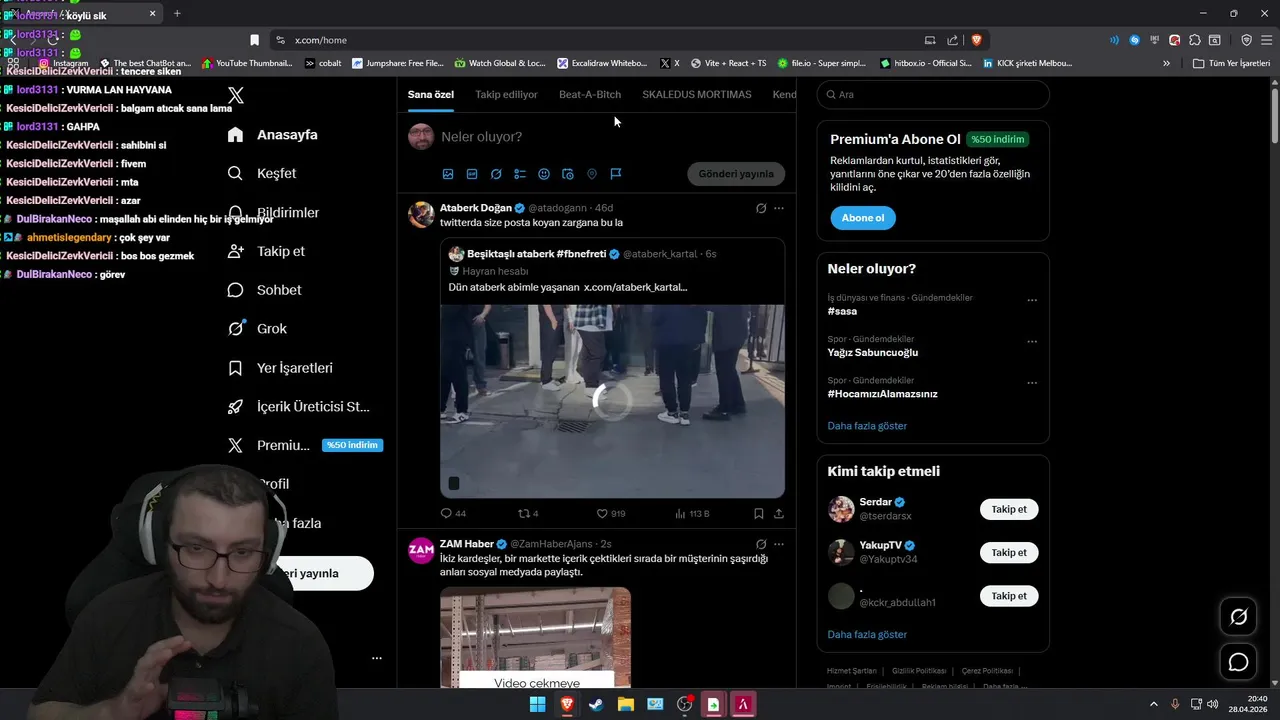
Task: Open Steam from taskbar
Action: pyautogui.click(x=596, y=705)
